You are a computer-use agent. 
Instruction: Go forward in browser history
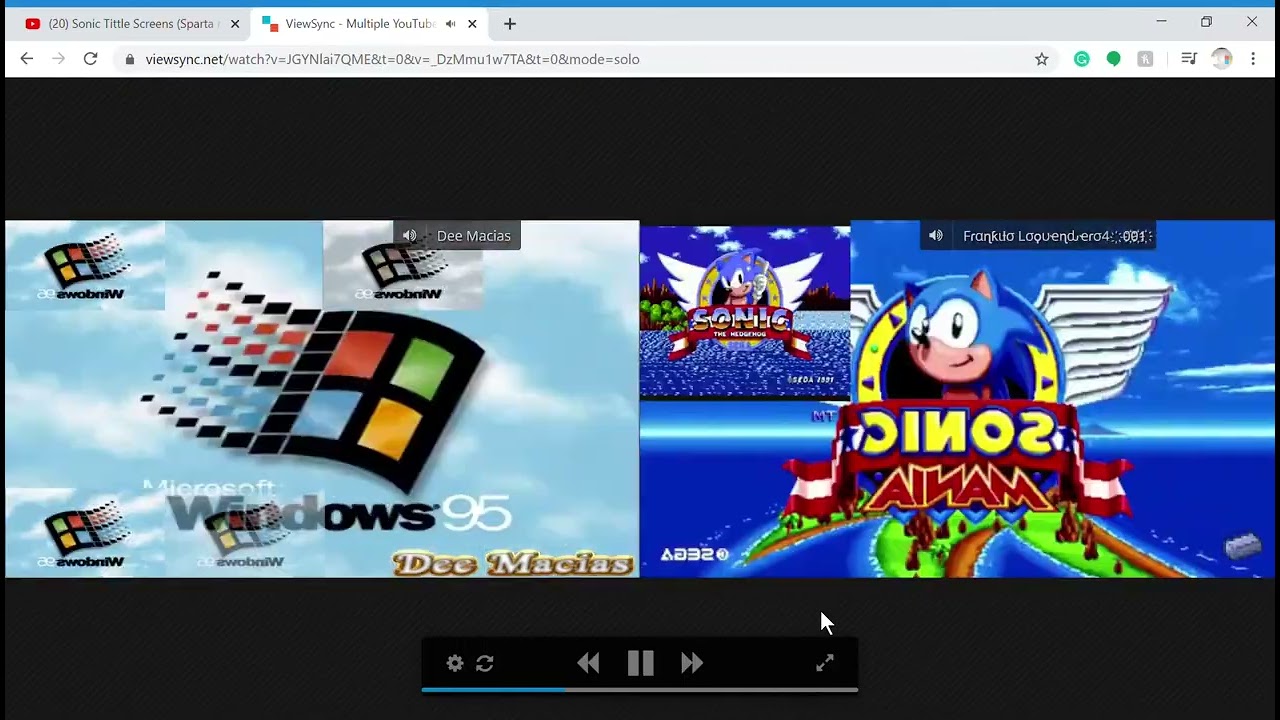click(x=58, y=59)
